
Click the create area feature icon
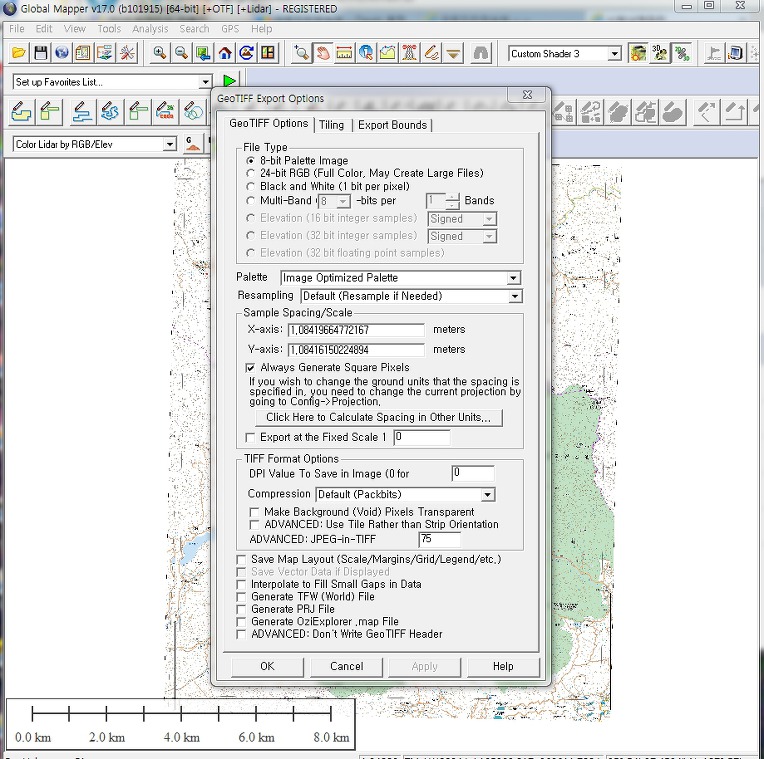tap(21, 112)
